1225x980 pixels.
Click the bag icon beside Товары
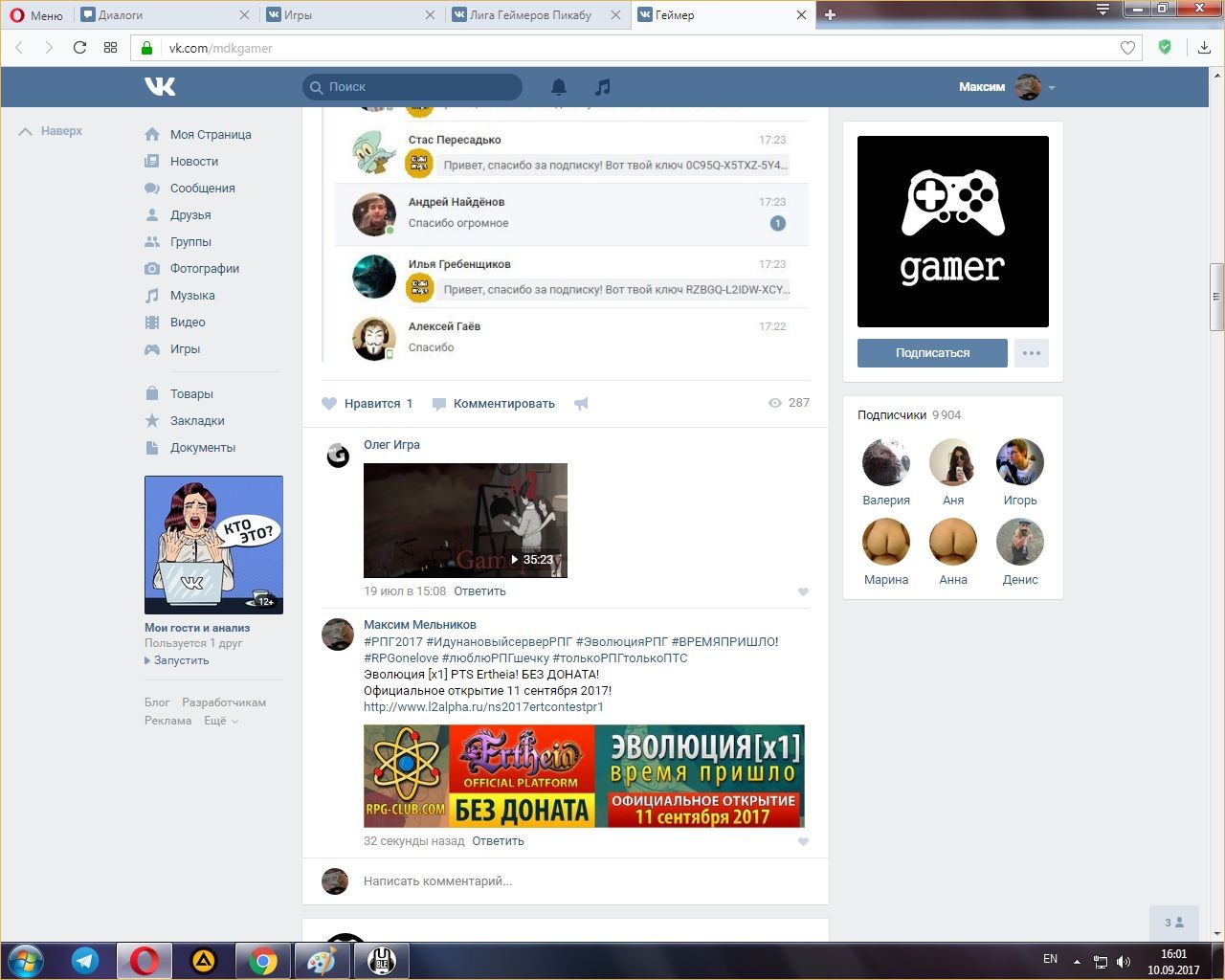152,394
